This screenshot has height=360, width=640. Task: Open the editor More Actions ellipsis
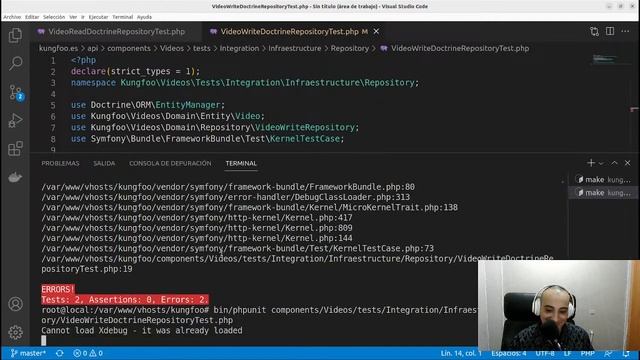click(625, 31)
